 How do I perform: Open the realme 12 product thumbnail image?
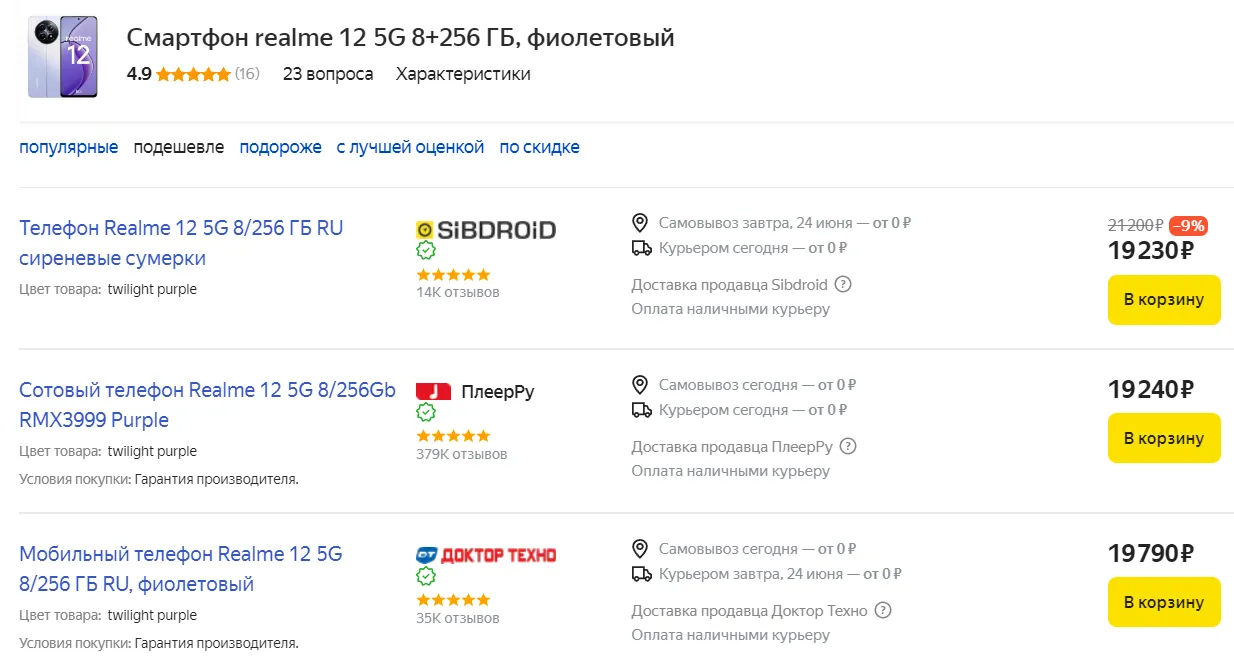click(62, 57)
